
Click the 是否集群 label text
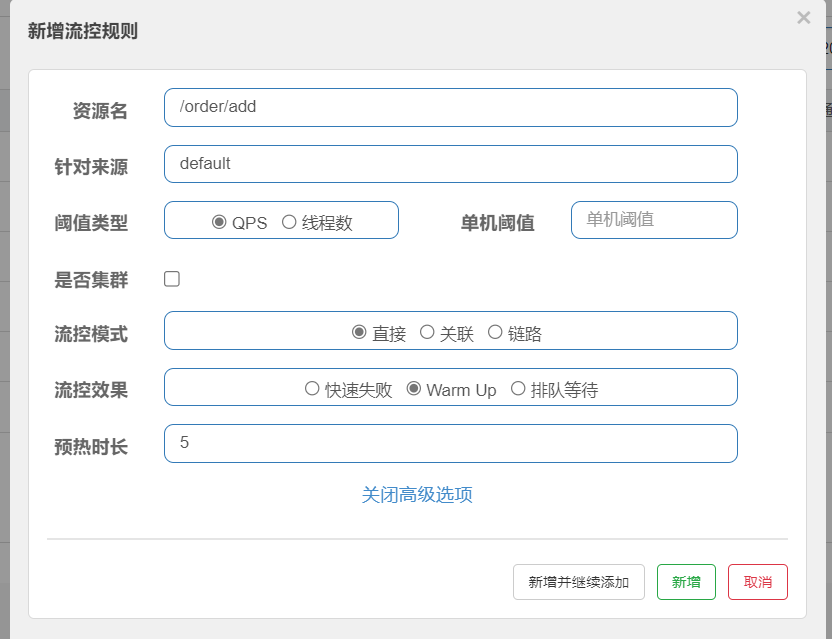click(91, 280)
